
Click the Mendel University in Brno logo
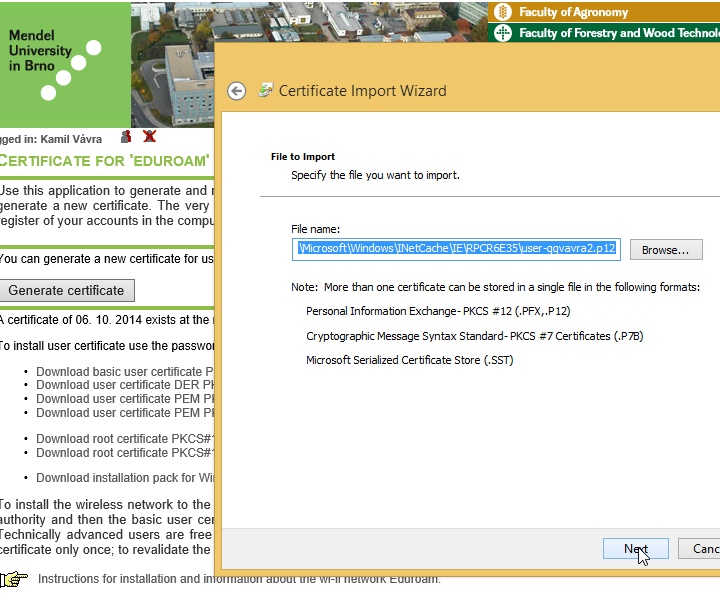click(x=65, y=64)
